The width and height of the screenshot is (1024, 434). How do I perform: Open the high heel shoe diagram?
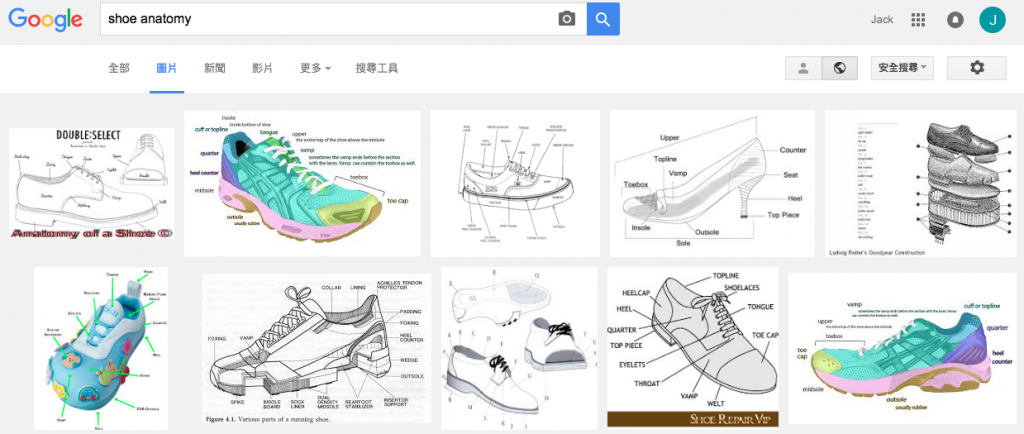tap(711, 183)
